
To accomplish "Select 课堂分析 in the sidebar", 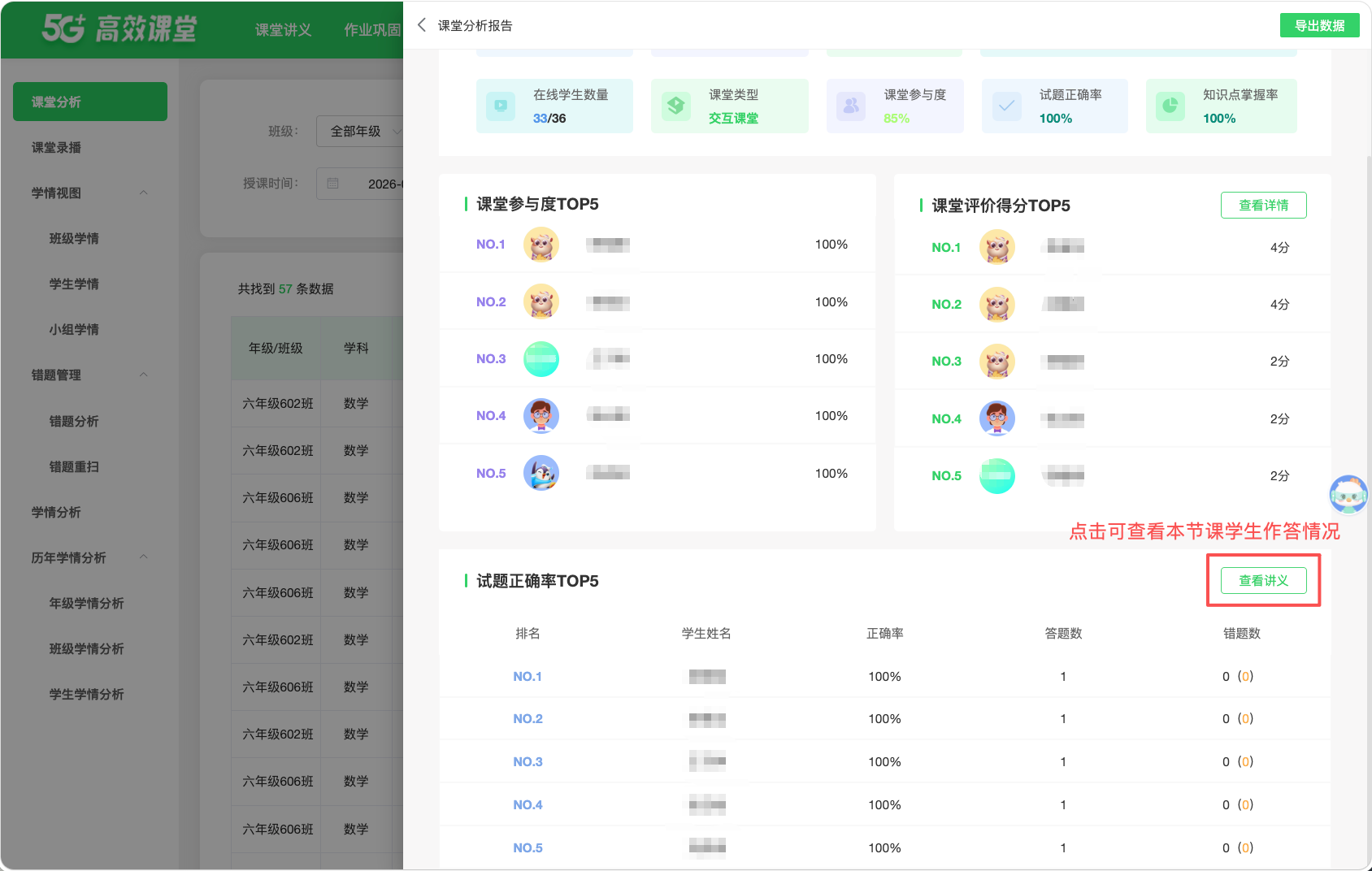I will tap(90, 102).
